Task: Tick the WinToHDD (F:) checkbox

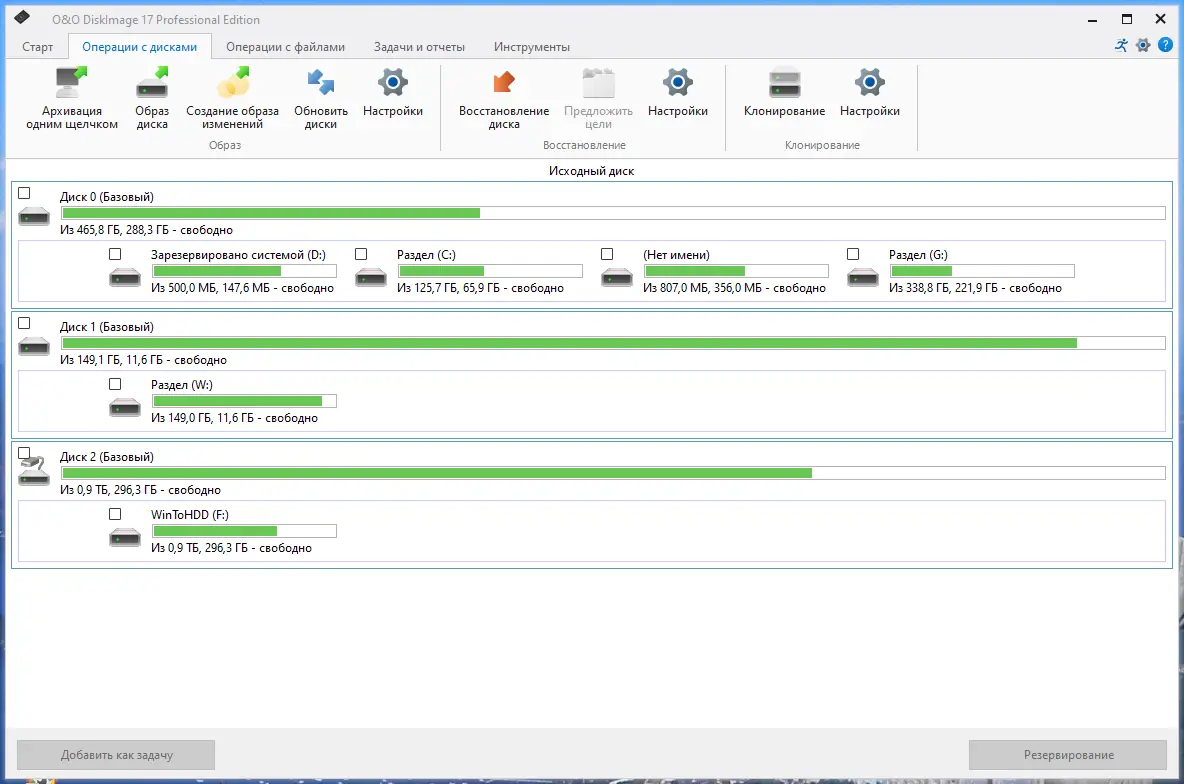Action: coord(115,514)
